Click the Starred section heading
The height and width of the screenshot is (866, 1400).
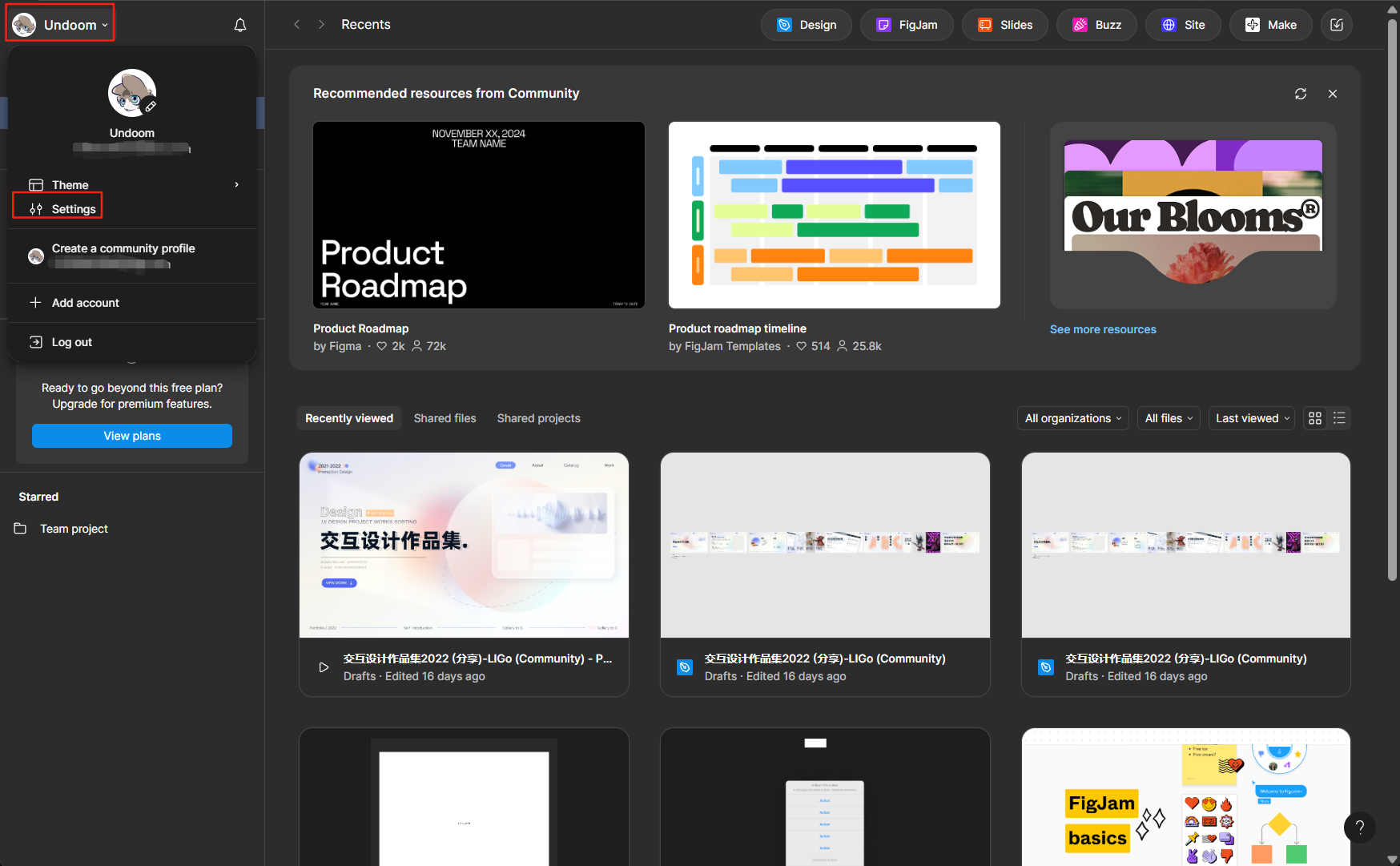pyautogui.click(x=38, y=497)
